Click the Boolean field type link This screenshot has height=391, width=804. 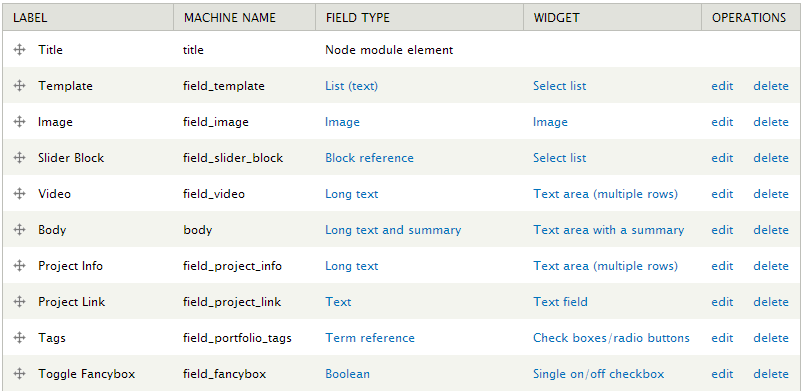tap(347, 374)
